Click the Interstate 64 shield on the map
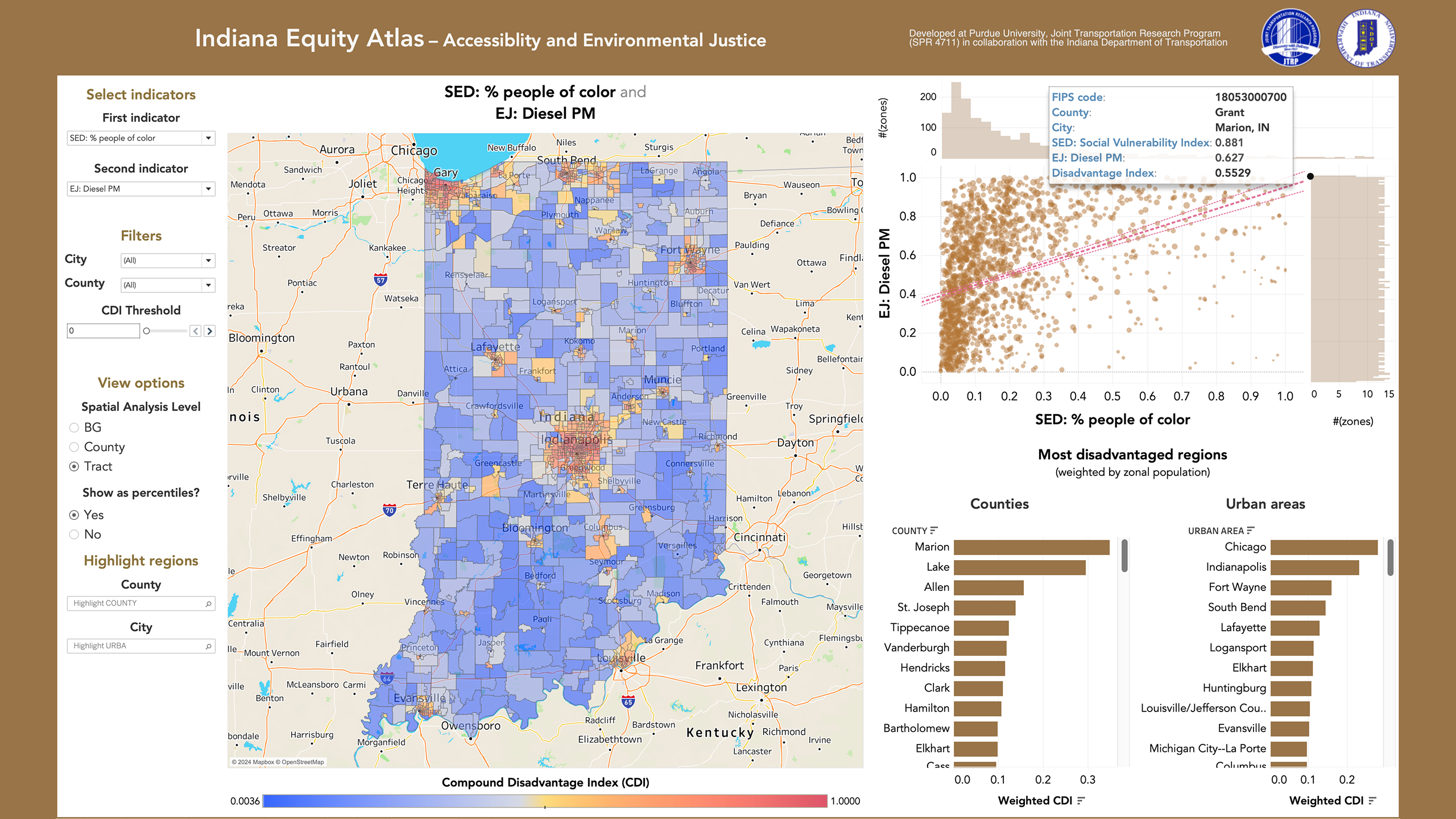Screen dimensions: 1456x819 click(x=387, y=678)
